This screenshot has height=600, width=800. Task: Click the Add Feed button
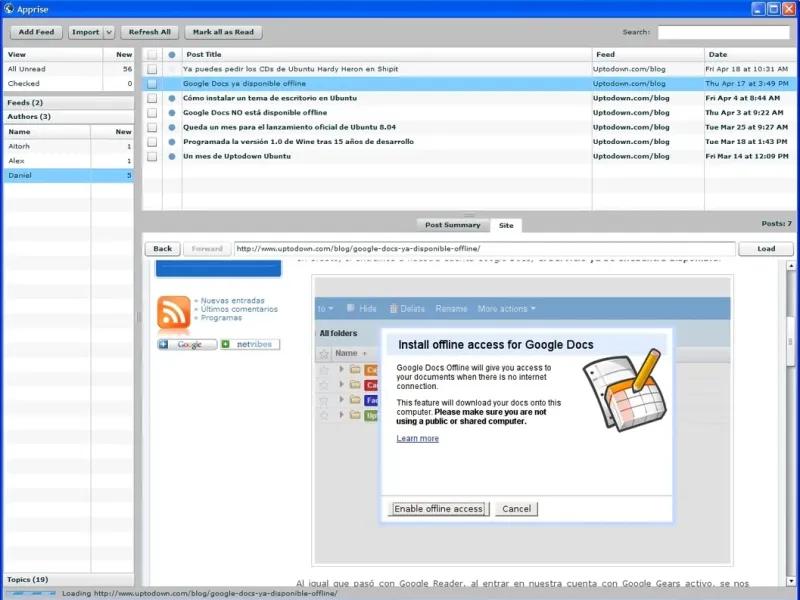tap(36, 32)
